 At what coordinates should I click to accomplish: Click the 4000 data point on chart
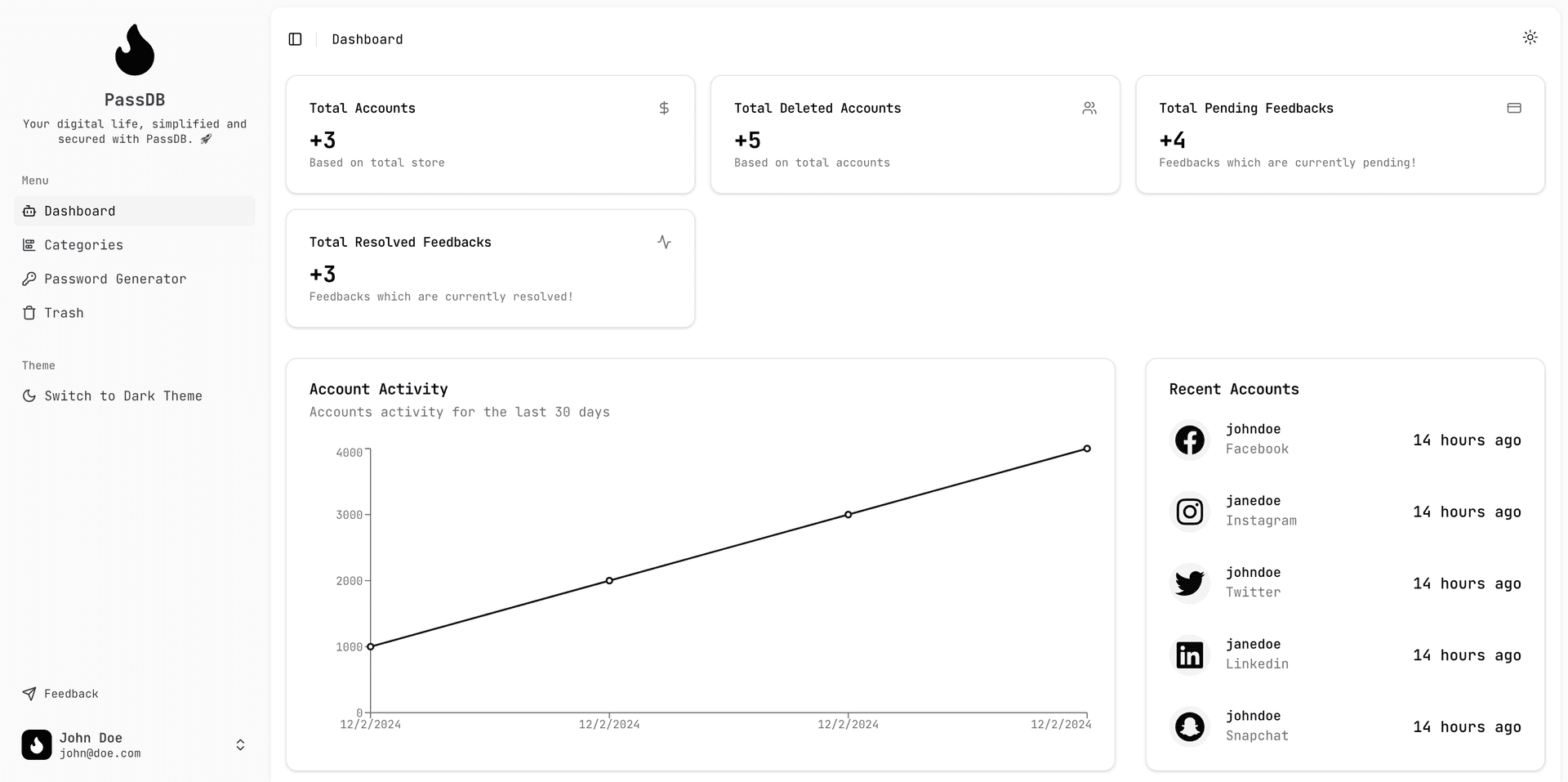click(x=1087, y=449)
